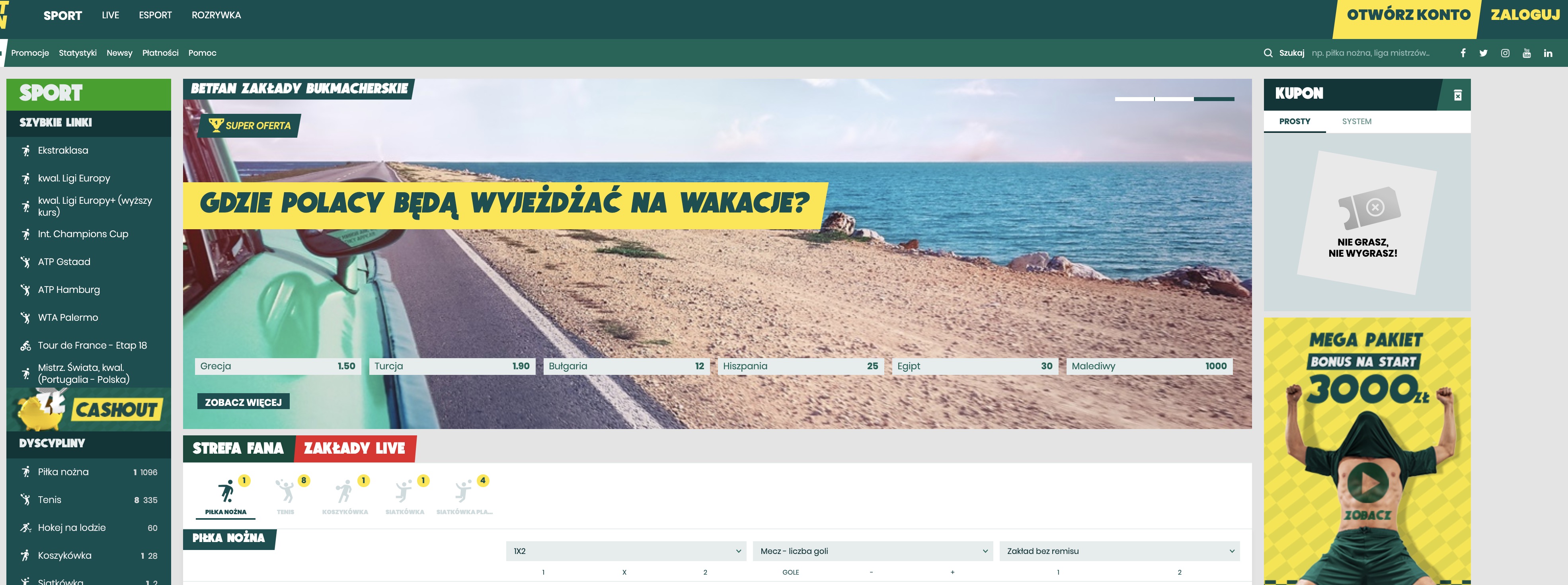The height and width of the screenshot is (585, 1568).
Task: Open the SPORT main menu
Action: tap(63, 15)
